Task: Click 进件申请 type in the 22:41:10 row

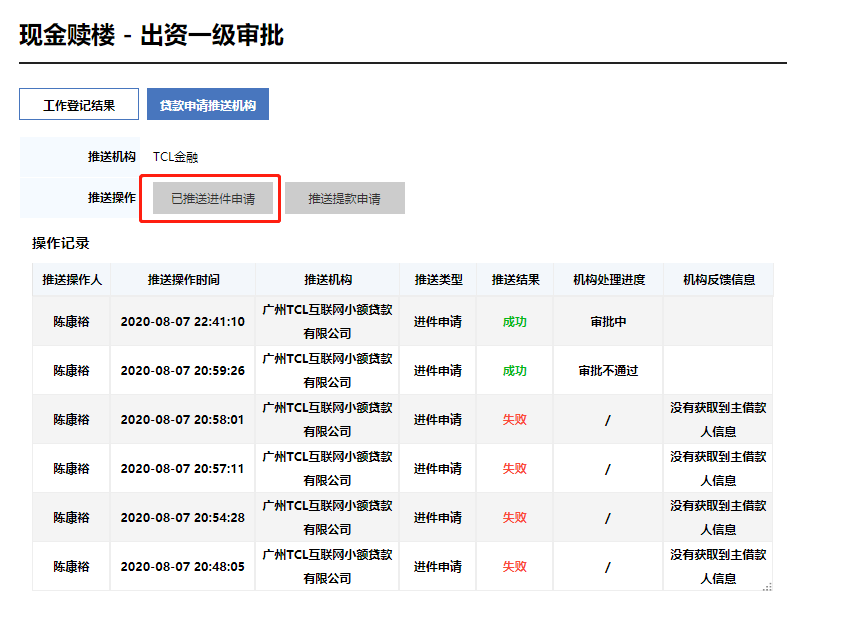Action: pyautogui.click(x=438, y=321)
